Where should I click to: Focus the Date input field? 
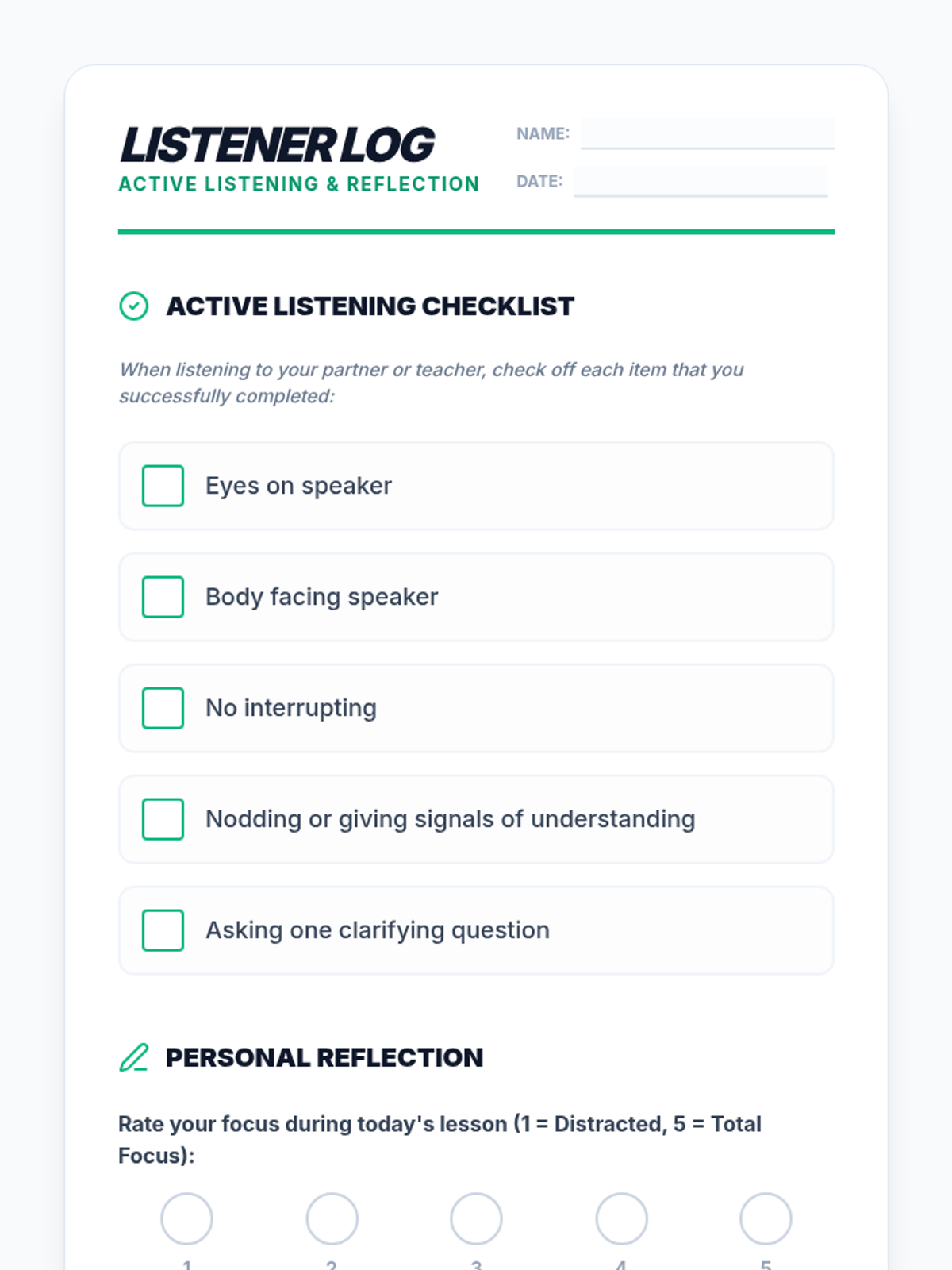point(701,181)
